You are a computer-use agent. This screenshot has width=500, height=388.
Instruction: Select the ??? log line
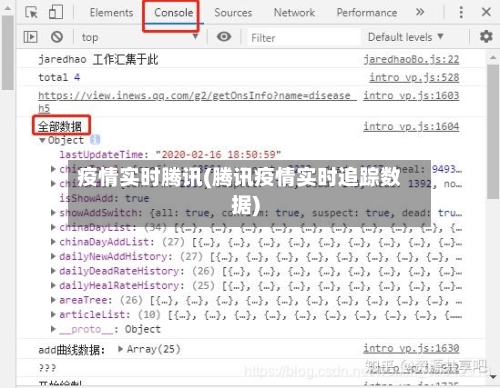pos(48,368)
